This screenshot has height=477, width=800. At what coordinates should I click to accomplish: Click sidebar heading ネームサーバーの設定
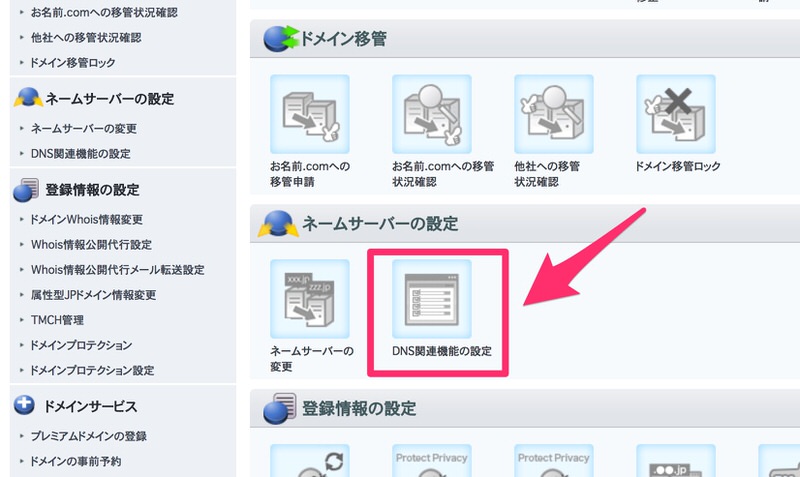[110, 98]
